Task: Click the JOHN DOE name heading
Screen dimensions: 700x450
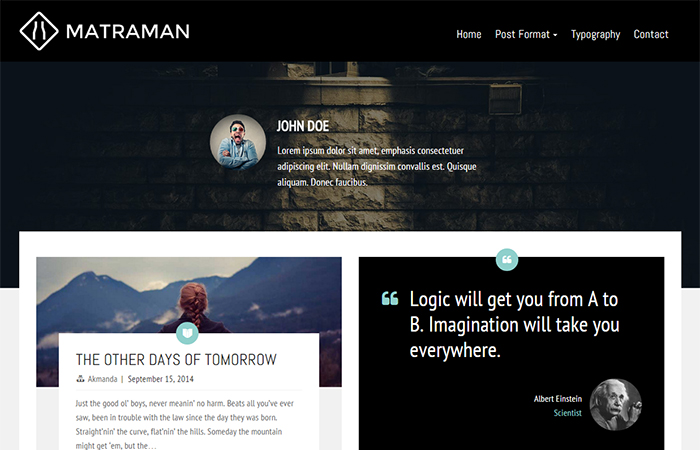Action: [x=303, y=126]
